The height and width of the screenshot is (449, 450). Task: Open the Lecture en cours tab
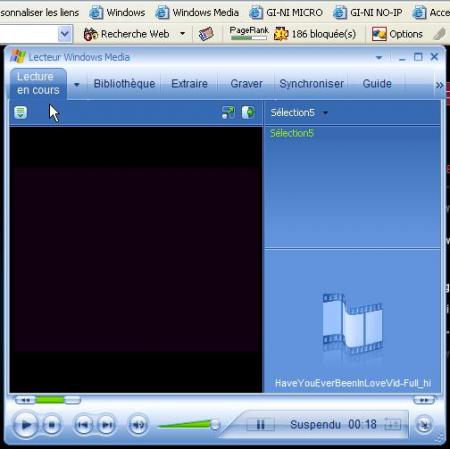coord(38,83)
